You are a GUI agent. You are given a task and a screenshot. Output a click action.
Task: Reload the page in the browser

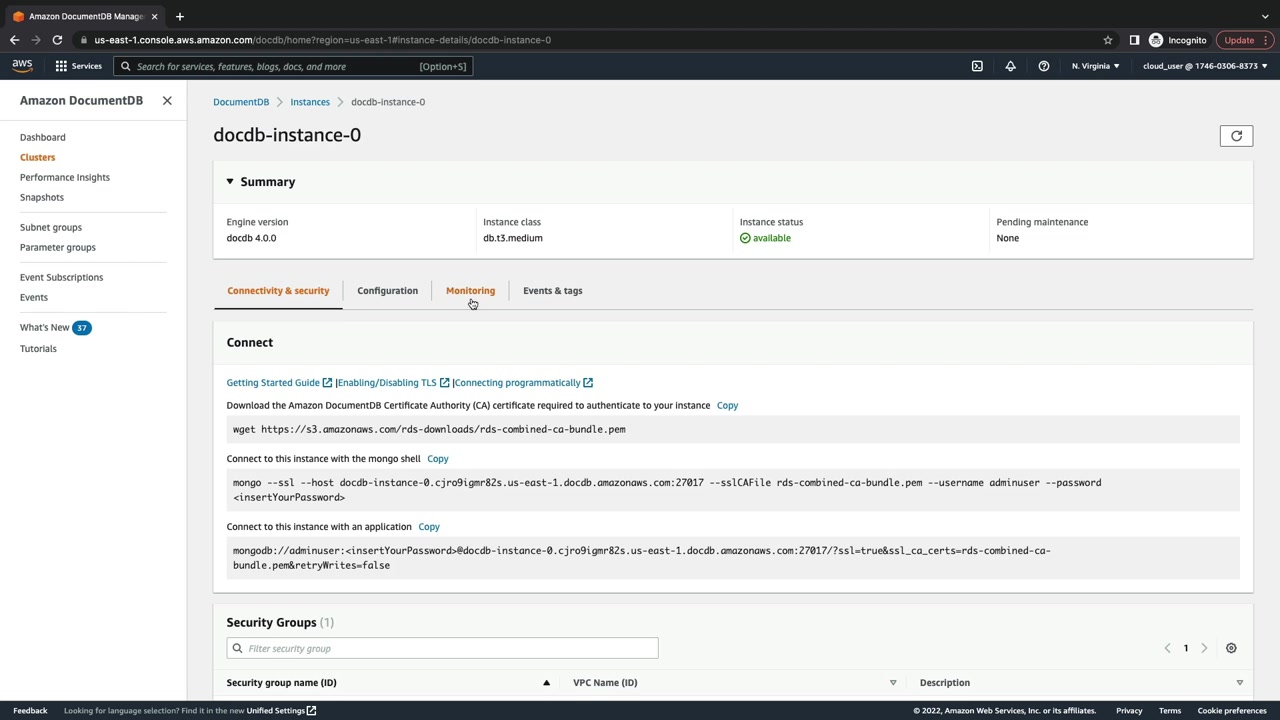tap(57, 40)
